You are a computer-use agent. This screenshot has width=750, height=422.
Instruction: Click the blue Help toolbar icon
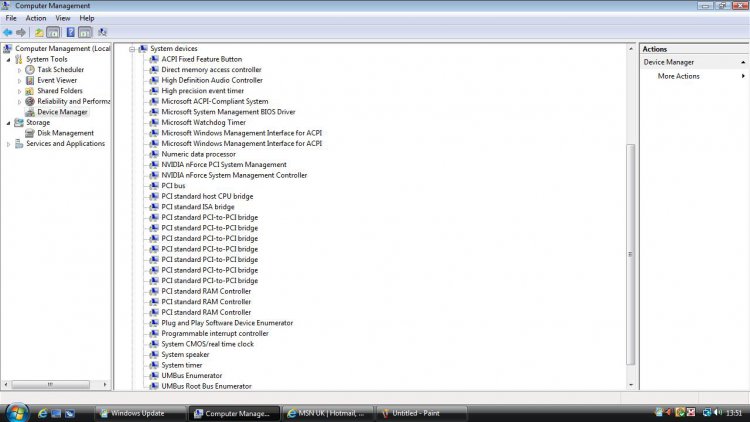pos(70,33)
